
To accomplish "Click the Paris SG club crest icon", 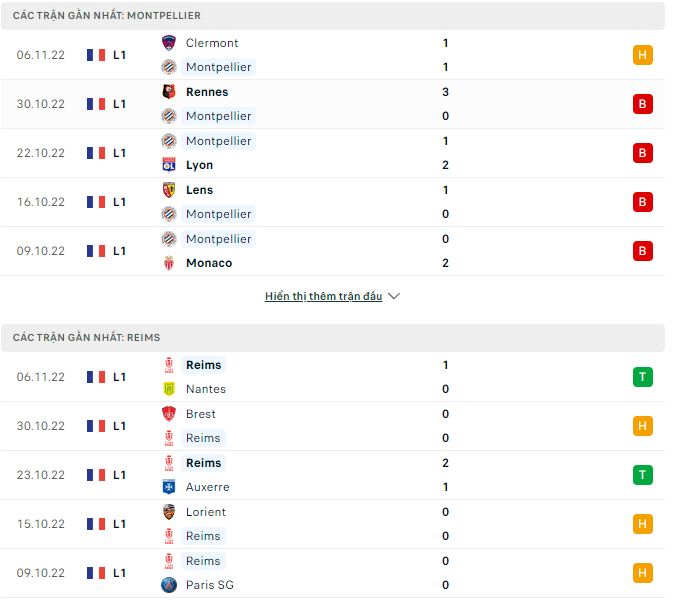I will tap(169, 585).
